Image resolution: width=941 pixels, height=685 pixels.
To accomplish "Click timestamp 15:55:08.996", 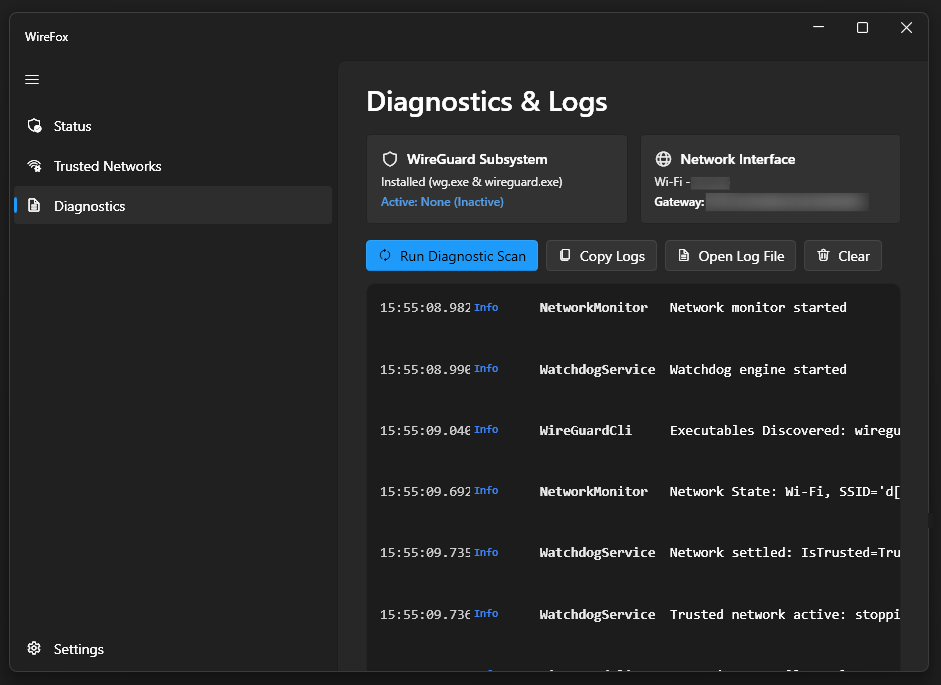I will tap(425, 370).
